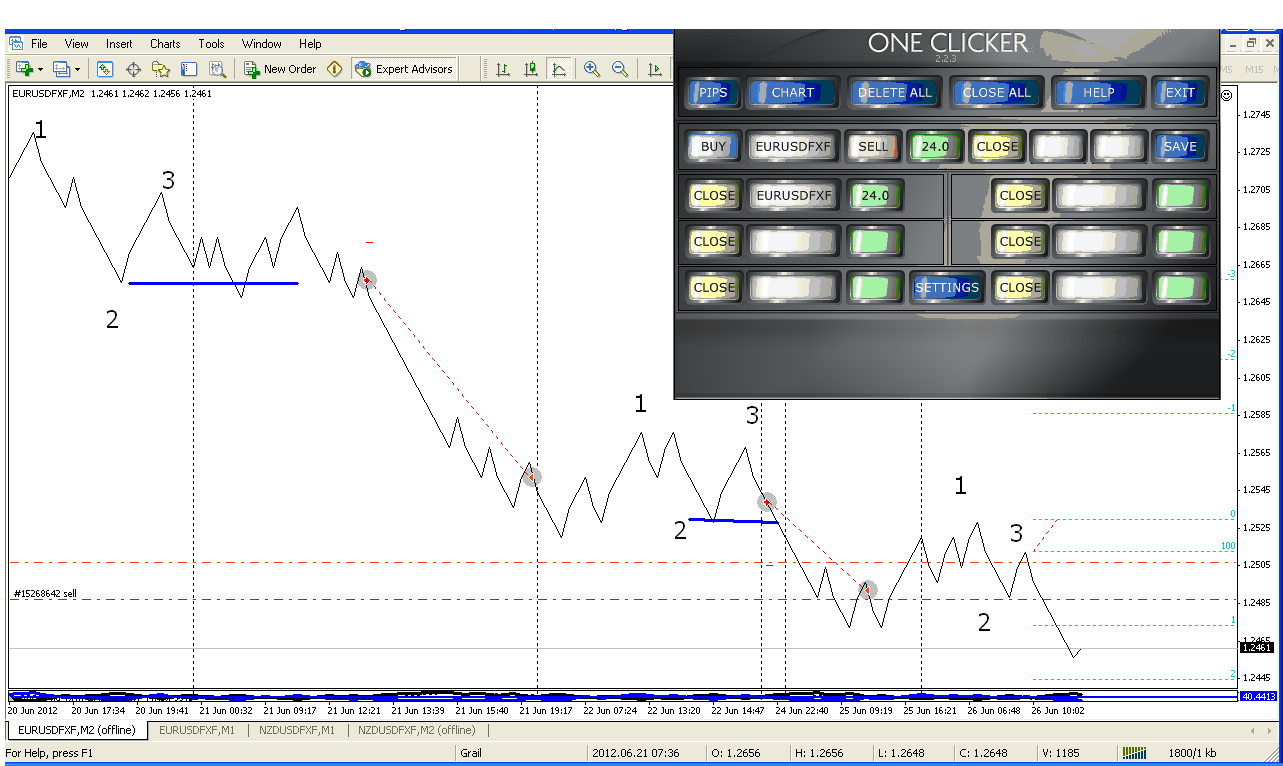Image resolution: width=1283 pixels, height=766 pixels.
Task: Click the #15268642 sell order line label
Action: [x=45, y=594]
